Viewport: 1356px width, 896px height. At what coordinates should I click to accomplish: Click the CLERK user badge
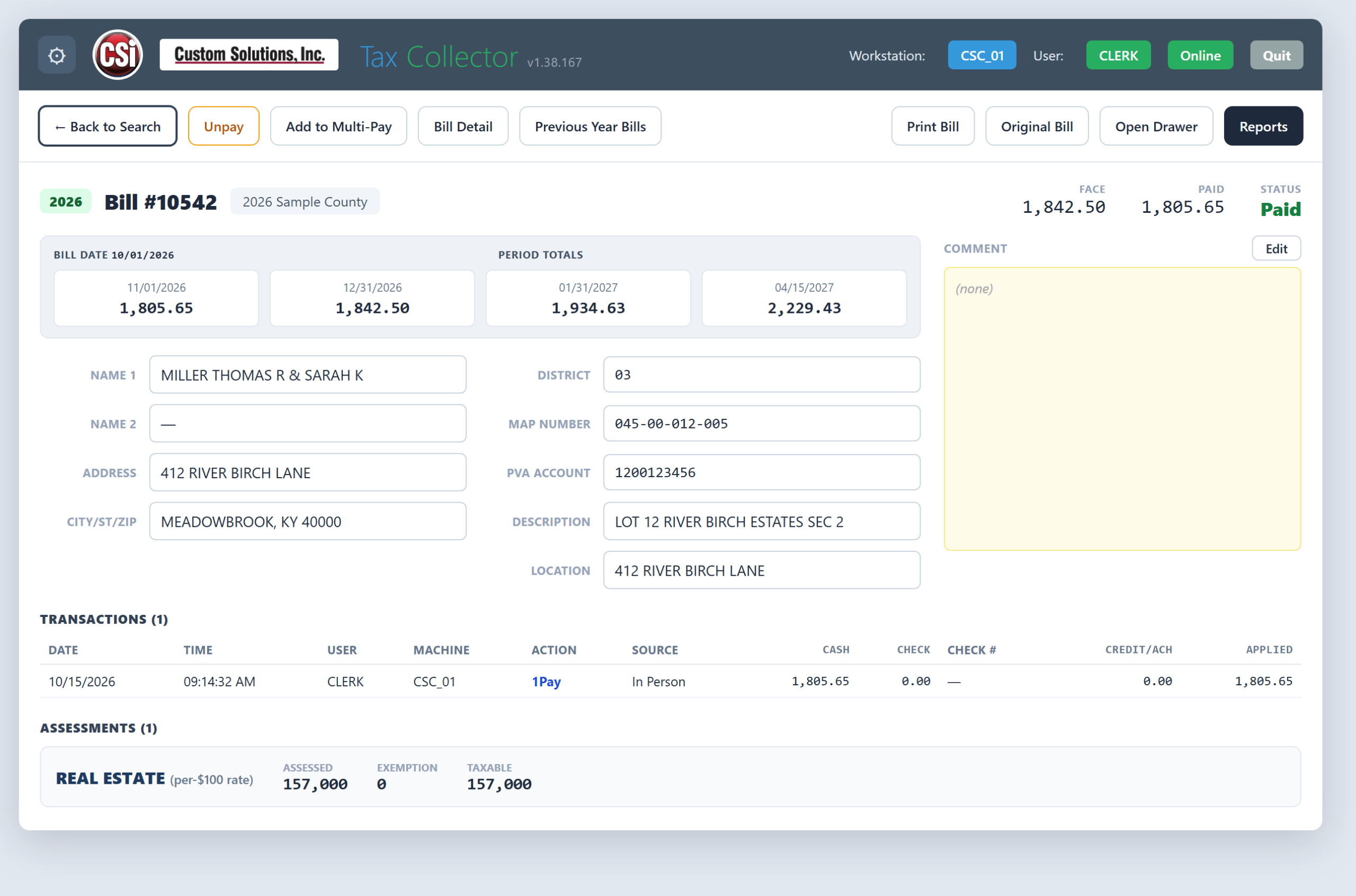(1118, 56)
